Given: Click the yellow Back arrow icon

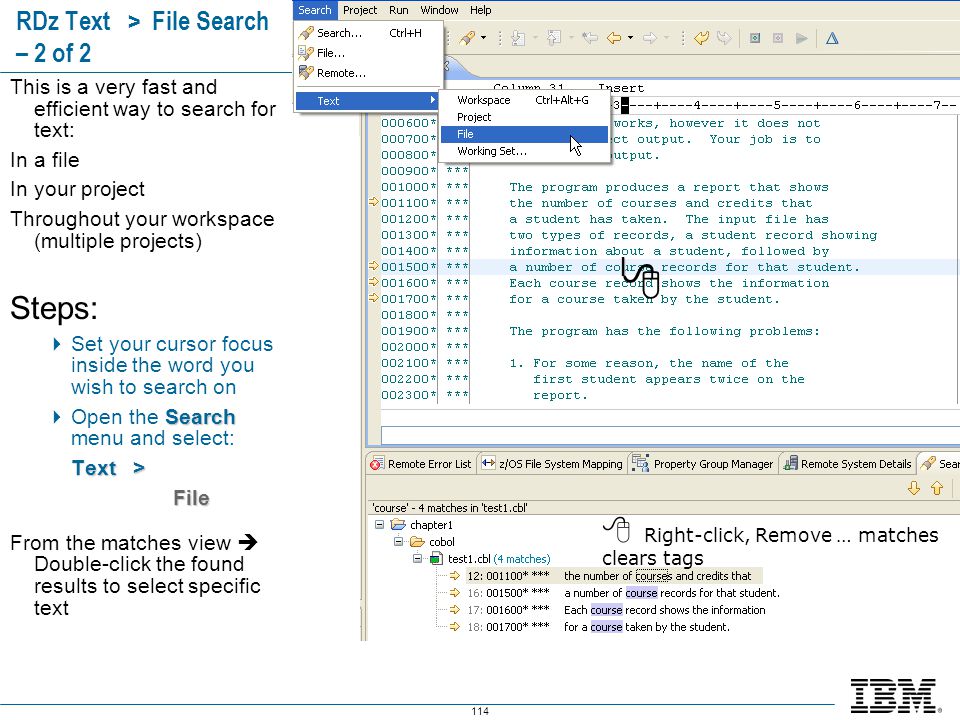Looking at the screenshot, I should click(x=613, y=38).
